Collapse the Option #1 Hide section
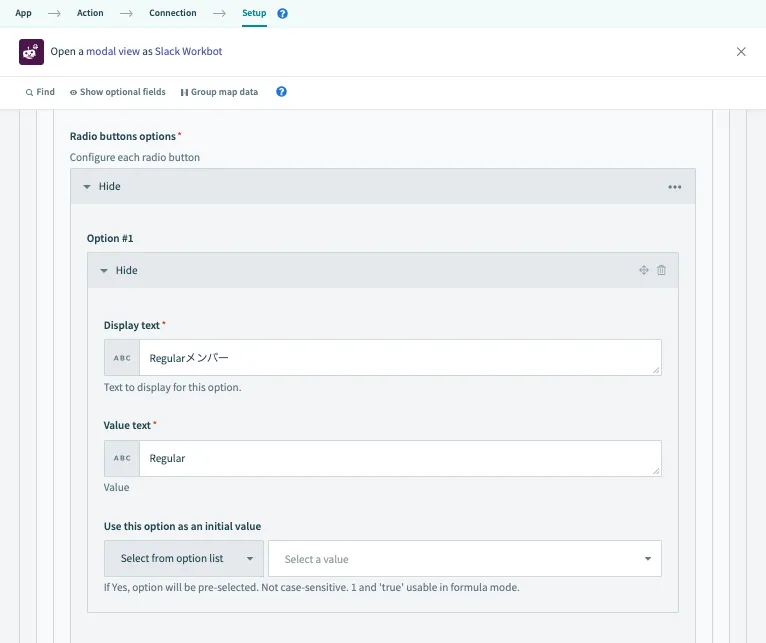Screen dimensions: 766x643 point(119,270)
